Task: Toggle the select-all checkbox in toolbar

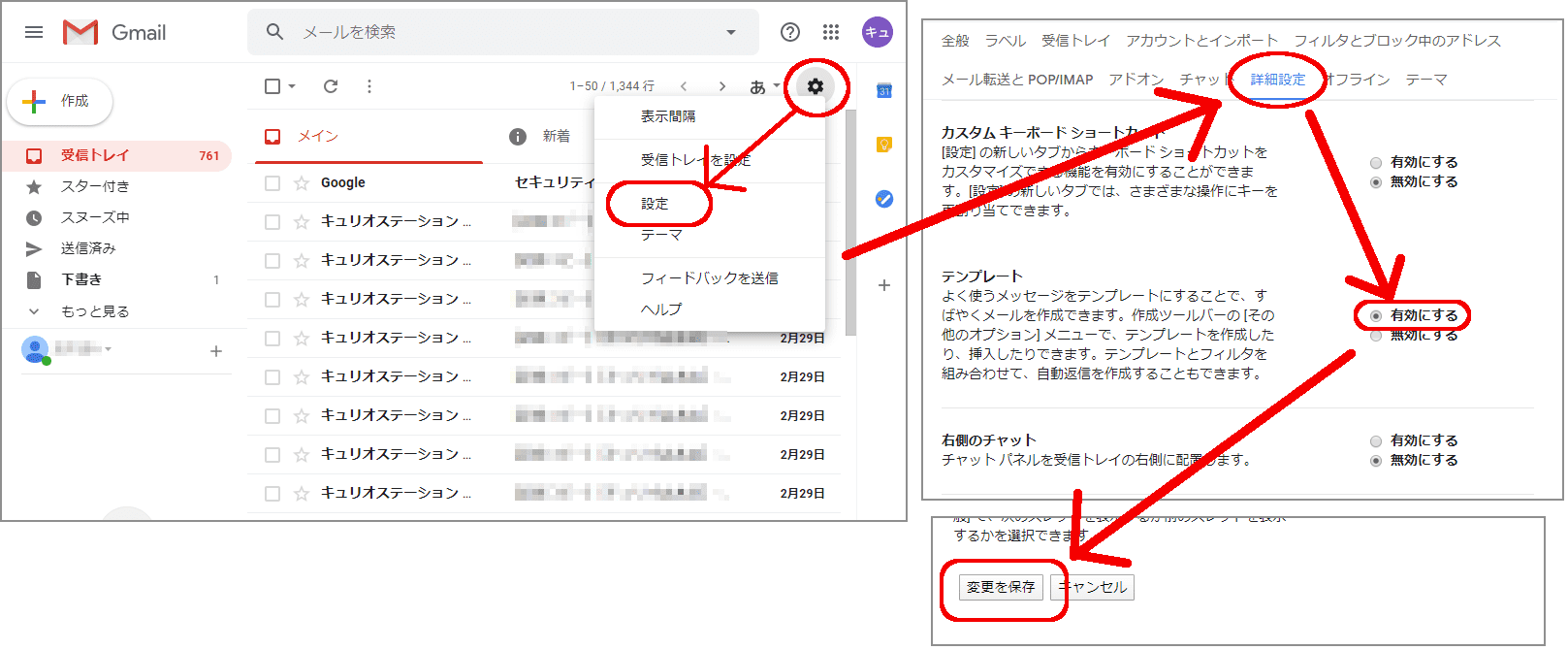Action: point(272,86)
